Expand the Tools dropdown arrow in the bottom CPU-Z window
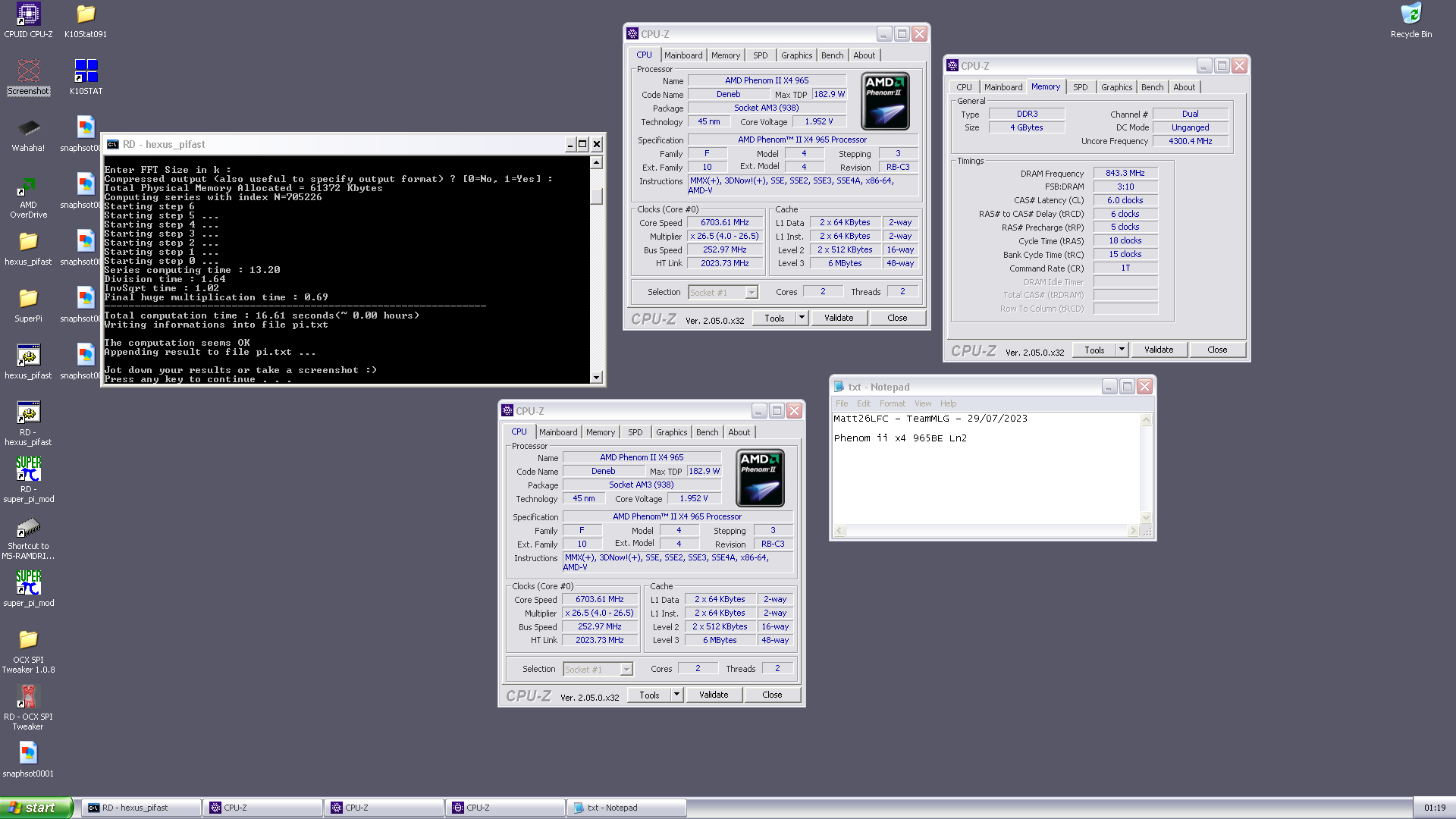 (x=676, y=695)
